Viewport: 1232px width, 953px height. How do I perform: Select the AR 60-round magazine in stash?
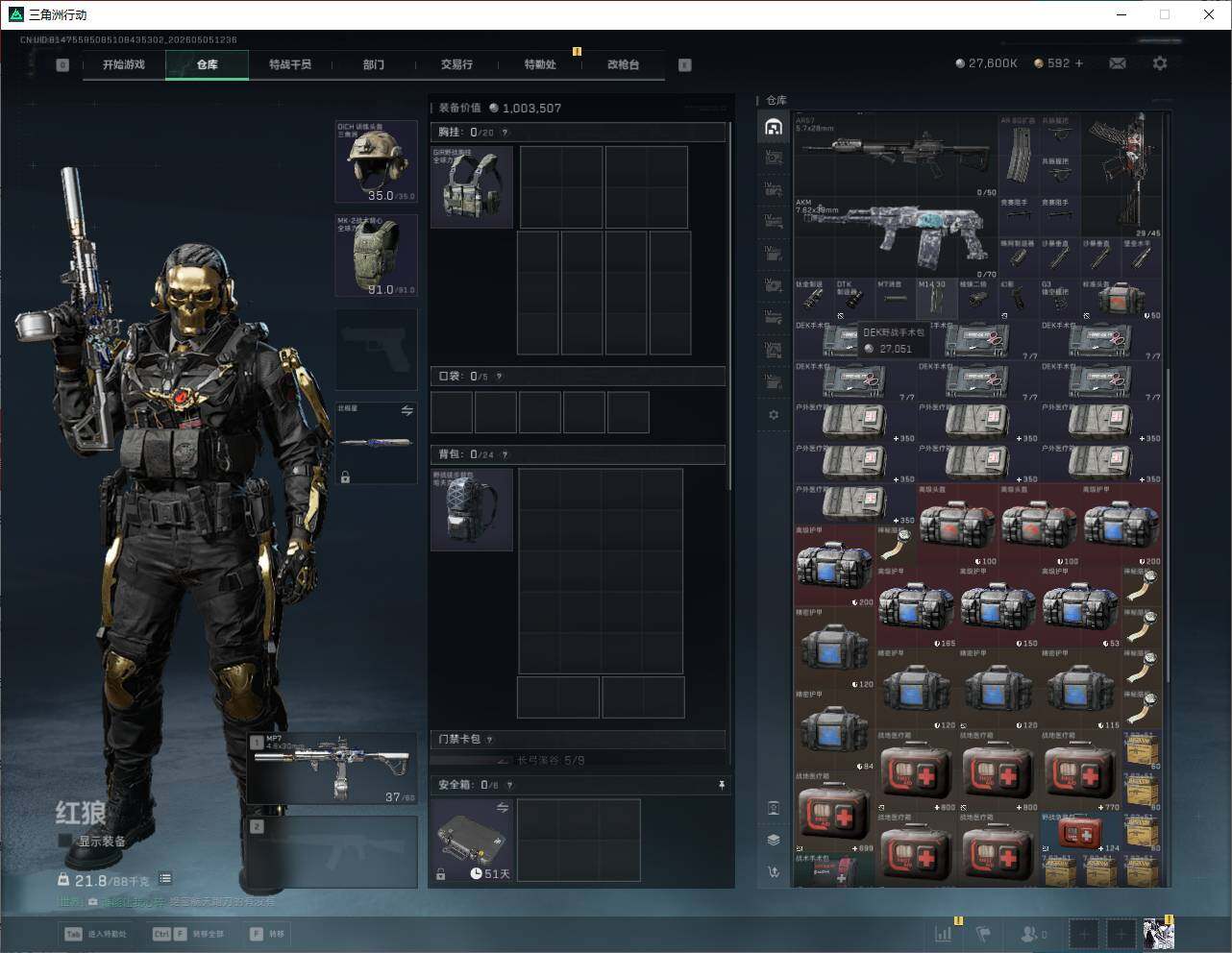(x=1019, y=156)
